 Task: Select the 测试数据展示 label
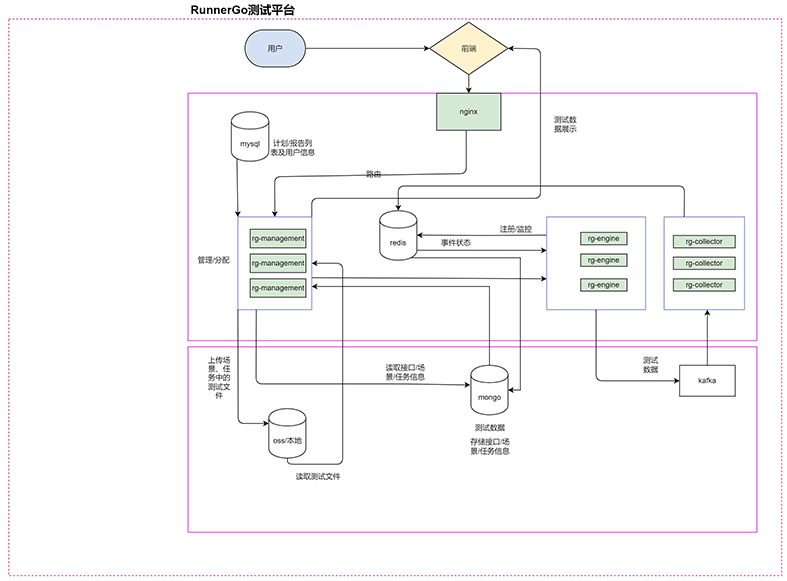[565, 124]
